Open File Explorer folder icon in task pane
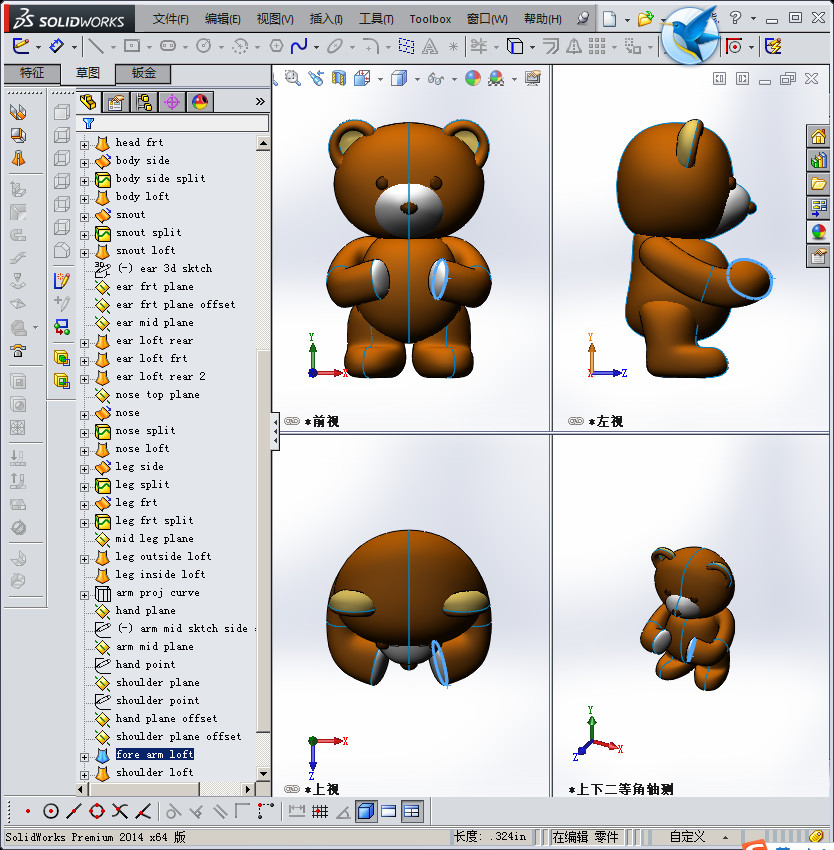The image size is (834, 850). pos(818,184)
